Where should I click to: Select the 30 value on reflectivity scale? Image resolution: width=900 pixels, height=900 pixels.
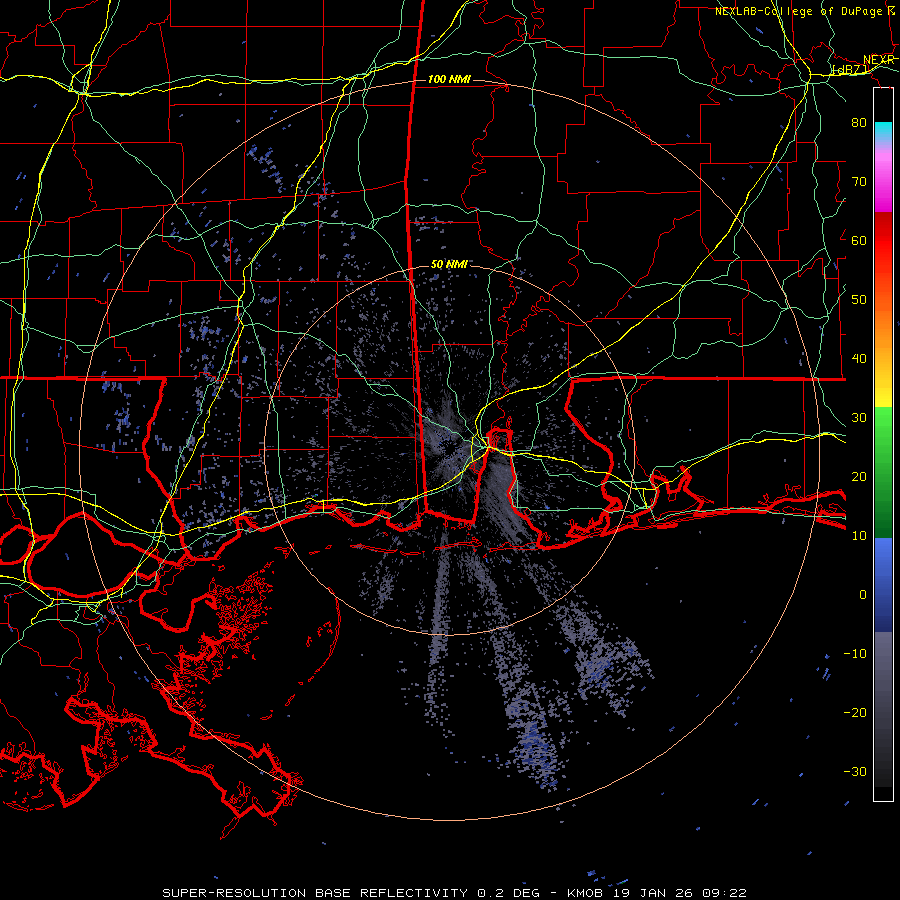pyautogui.click(x=859, y=417)
